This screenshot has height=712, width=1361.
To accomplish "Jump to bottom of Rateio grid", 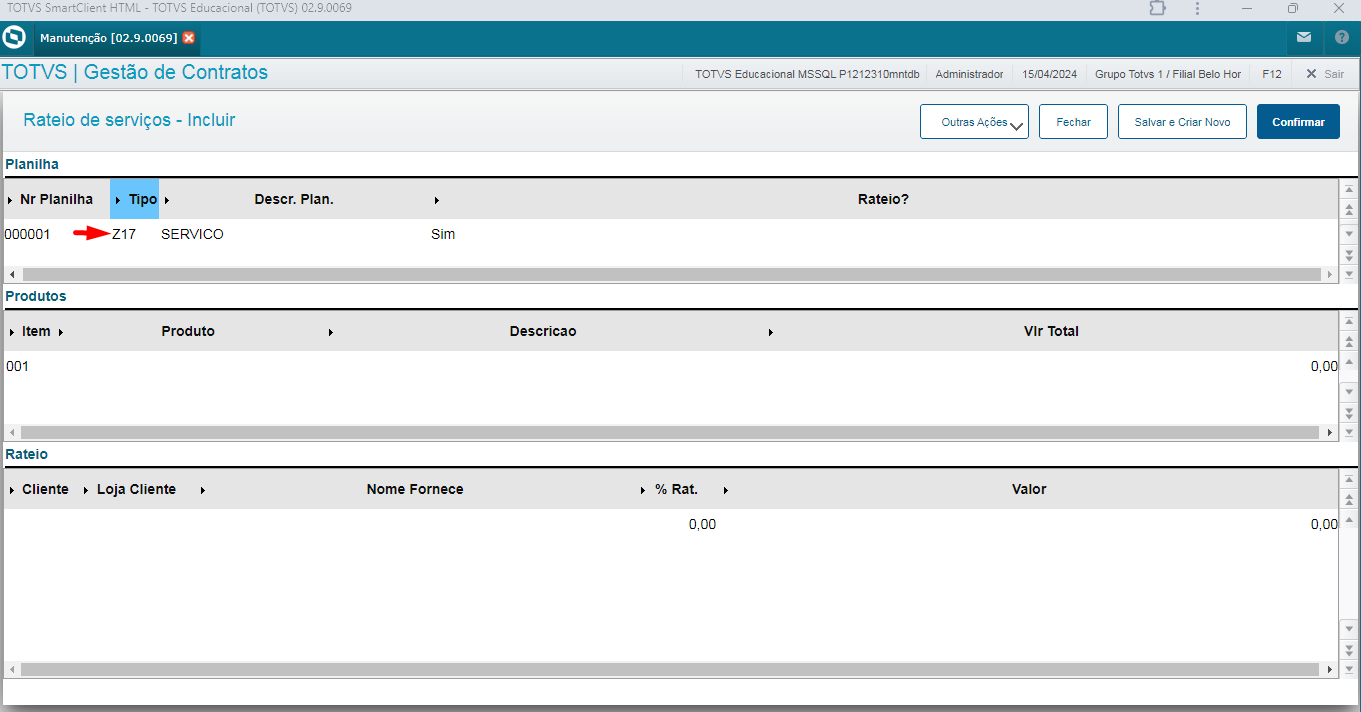I will click(1349, 669).
